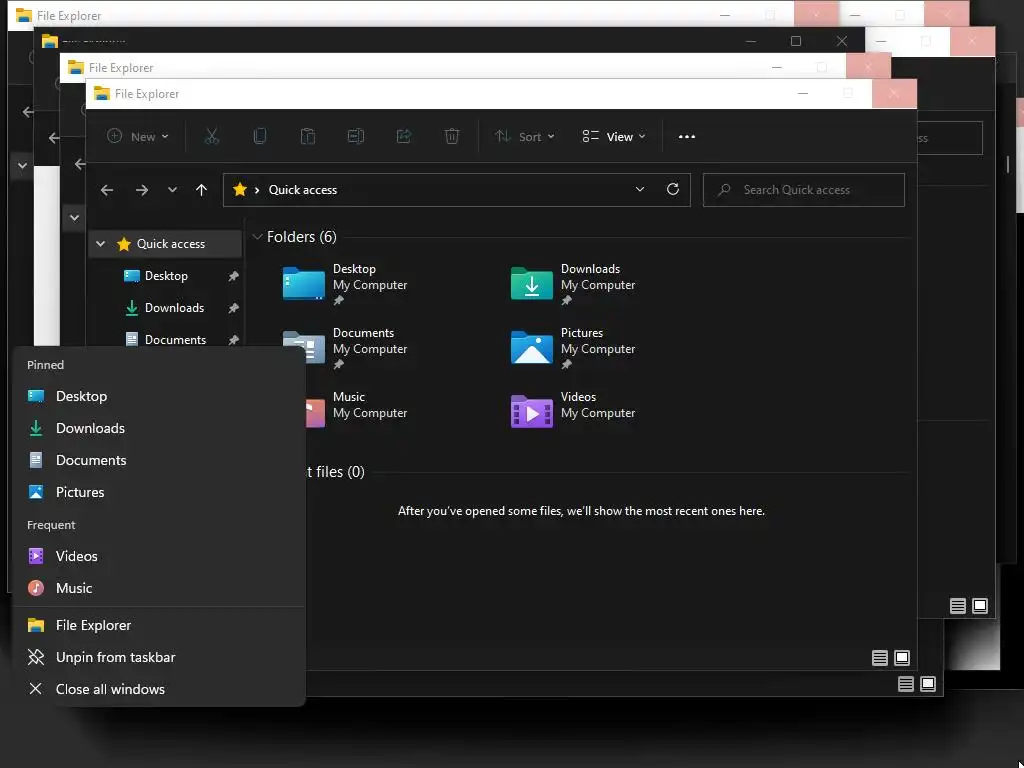
Task: Click the Paste clipboard icon in toolbar
Action: click(x=308, y=136)
